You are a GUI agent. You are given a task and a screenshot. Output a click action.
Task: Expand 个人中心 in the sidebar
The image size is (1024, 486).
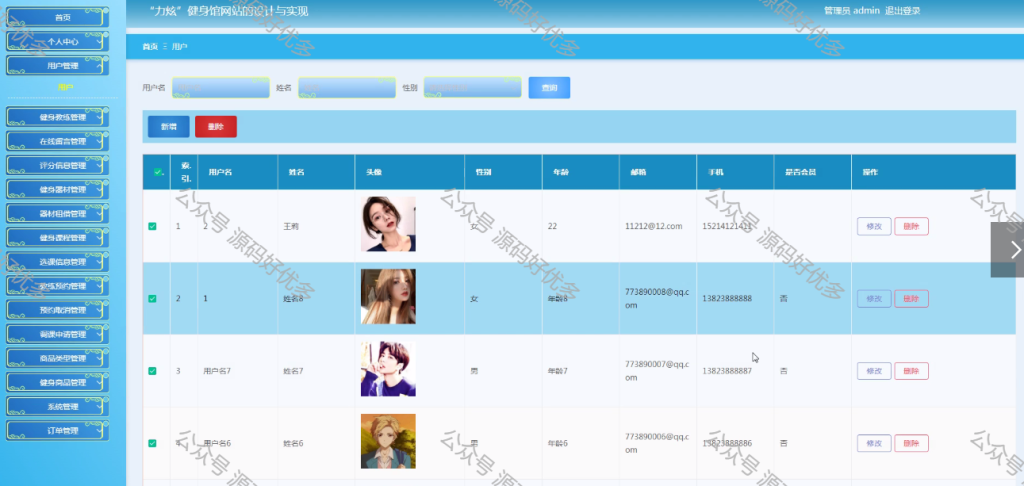coord(57,41)
